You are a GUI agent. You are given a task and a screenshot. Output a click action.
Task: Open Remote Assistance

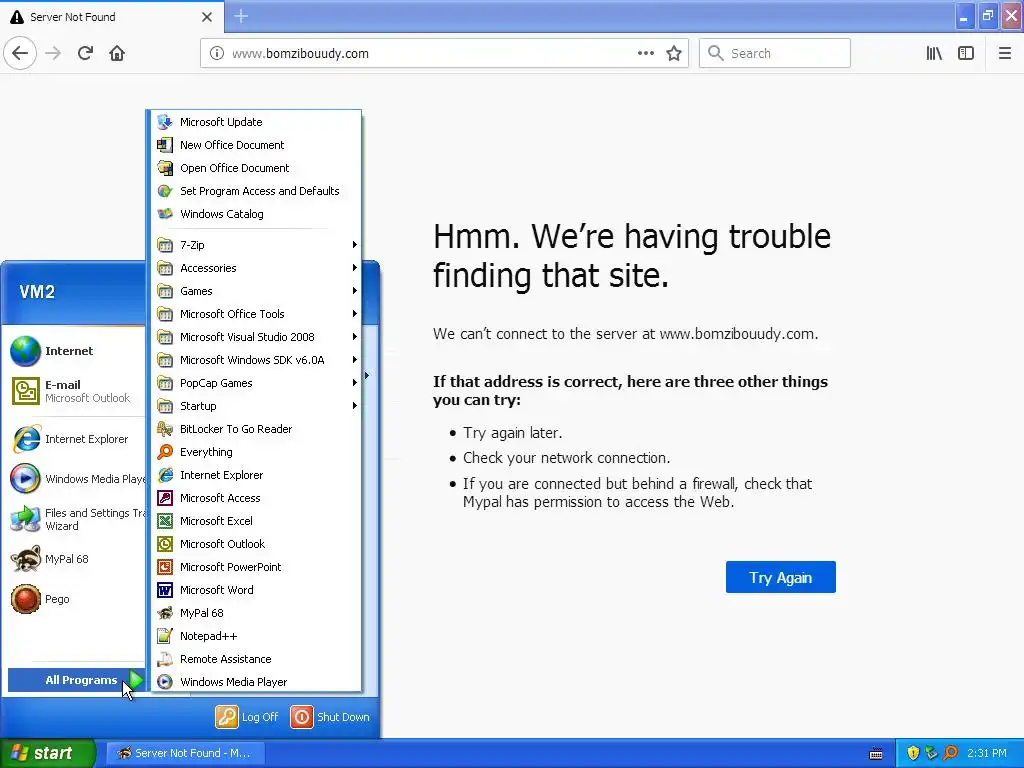(256, 659)
